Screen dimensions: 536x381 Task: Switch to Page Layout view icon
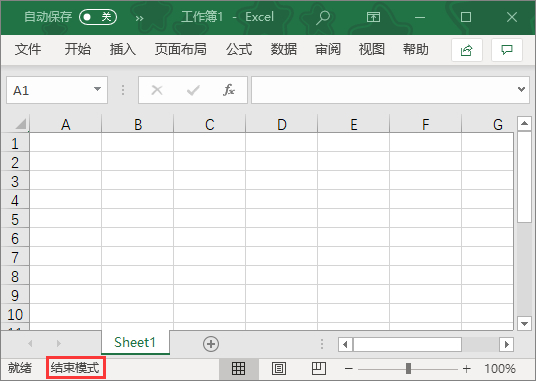279,368
